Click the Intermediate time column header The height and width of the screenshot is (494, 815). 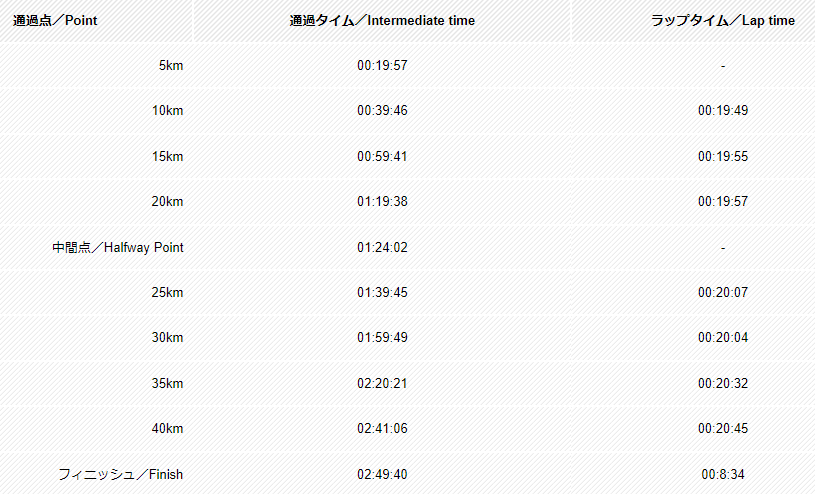pyautogui.click(x=382, y=21)
